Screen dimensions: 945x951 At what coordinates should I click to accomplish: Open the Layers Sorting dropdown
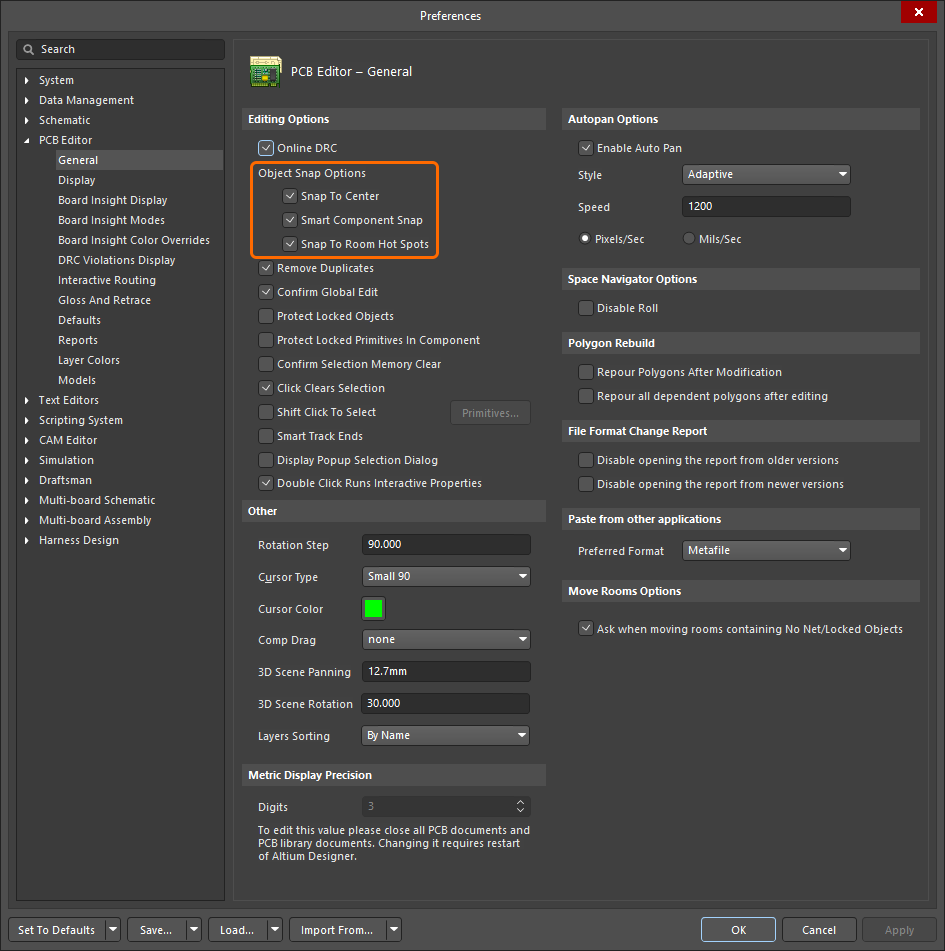click(446, 735)
